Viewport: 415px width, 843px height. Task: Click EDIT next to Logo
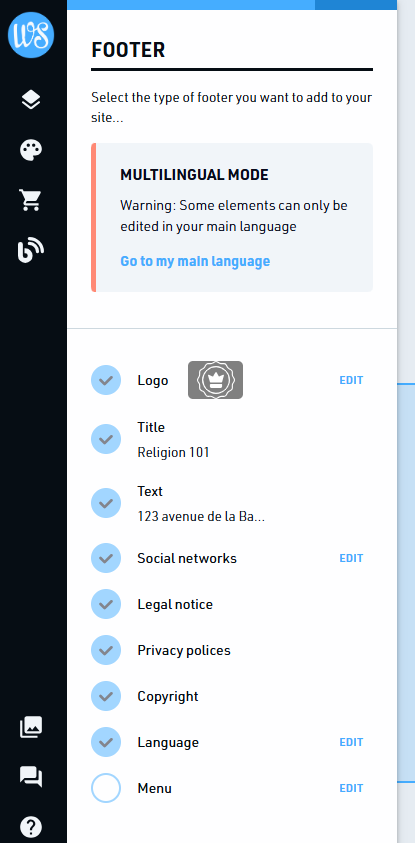tap(351, 380)
